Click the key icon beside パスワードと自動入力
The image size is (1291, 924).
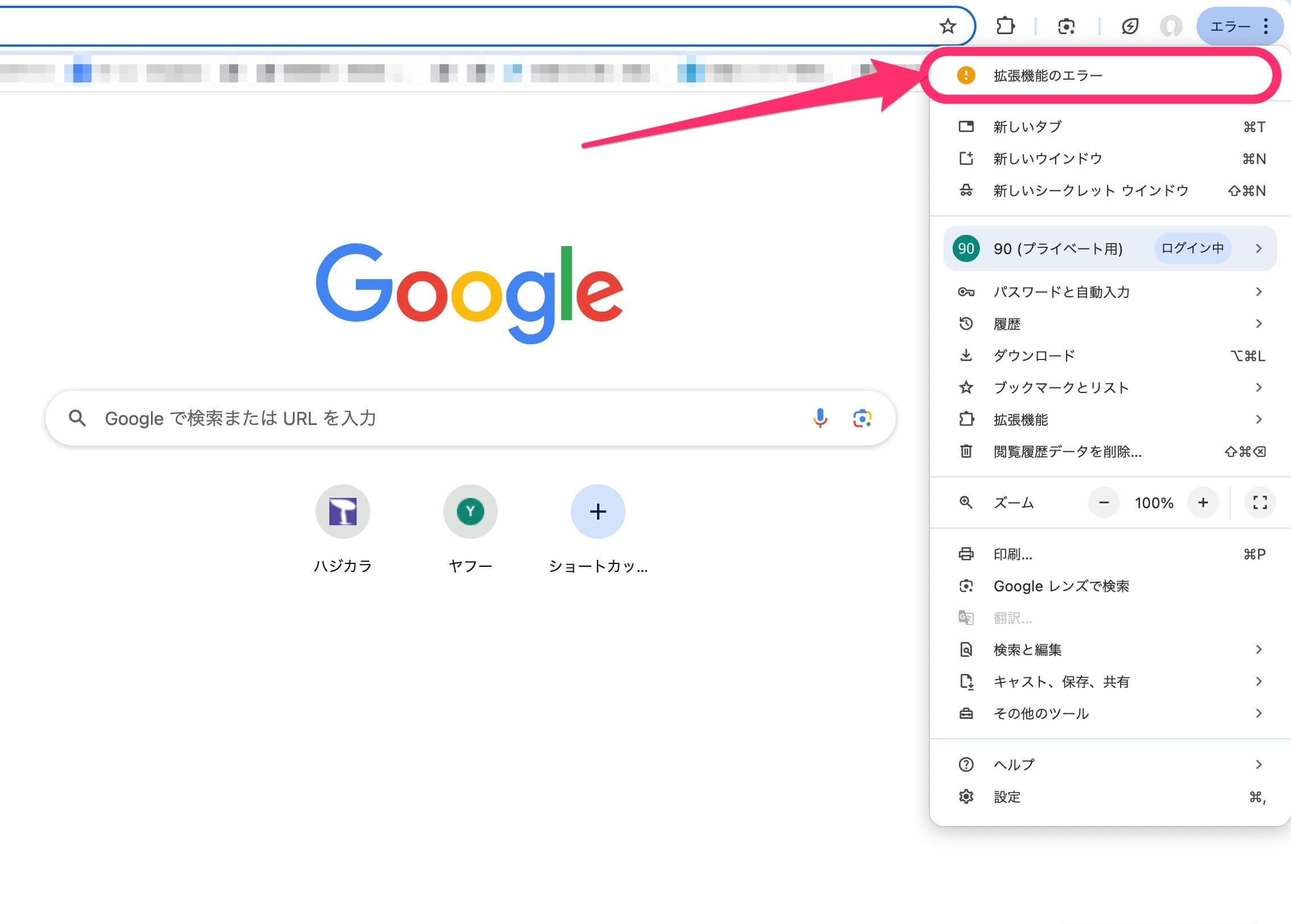[x=966, y=292]
